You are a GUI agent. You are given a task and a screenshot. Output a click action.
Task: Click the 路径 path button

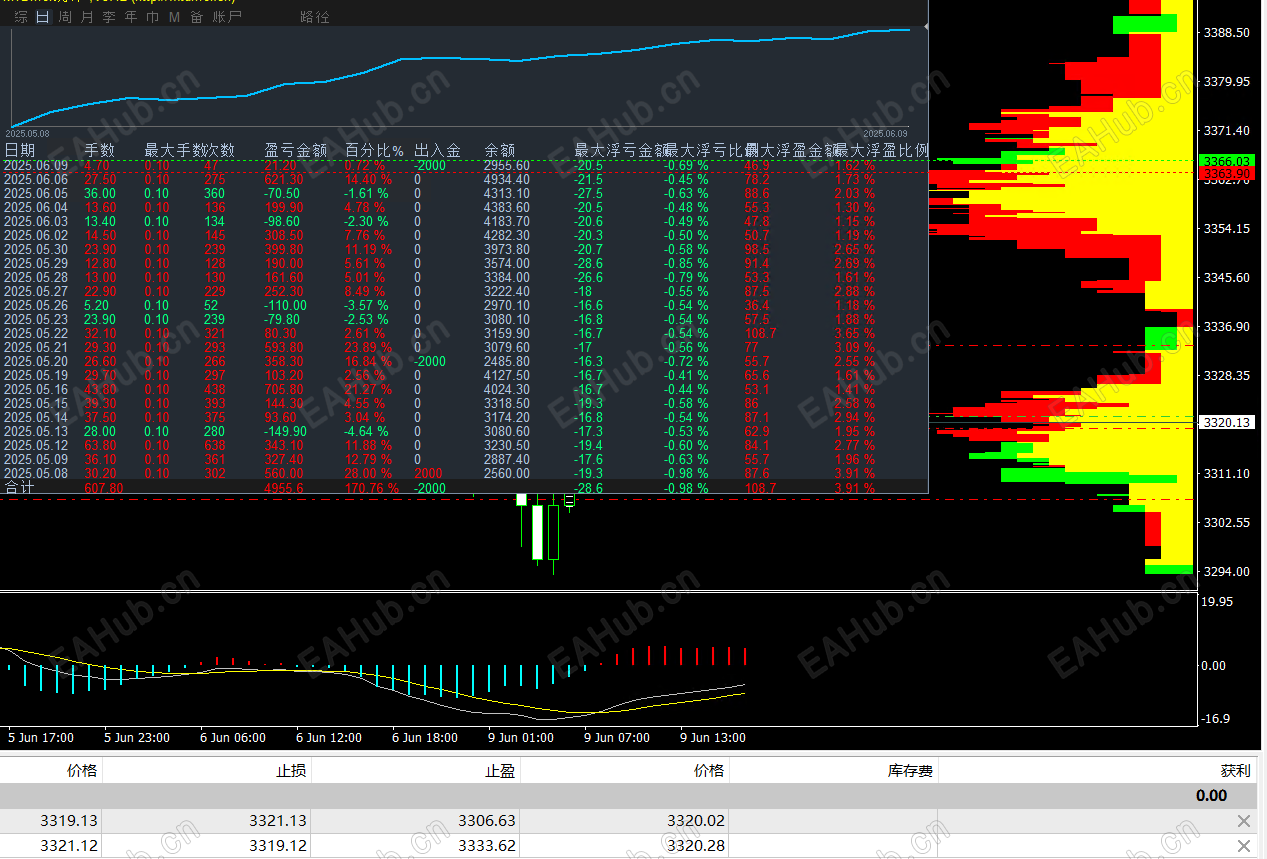pyautogui.click(x=315, y=17)
